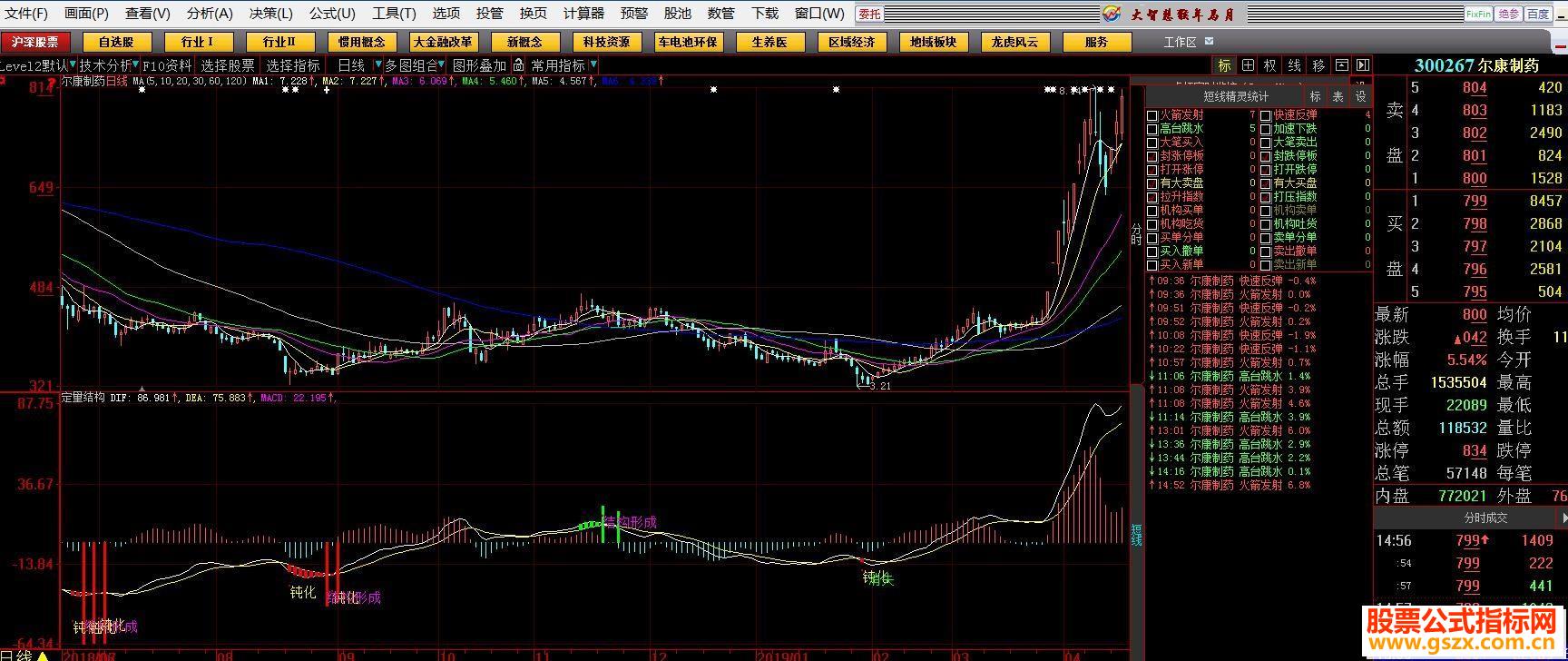This screenshot has width=1568, height=661.
Task: Toggle the 大笔买入 checkbox
Action: click(x=1152, y=143)
